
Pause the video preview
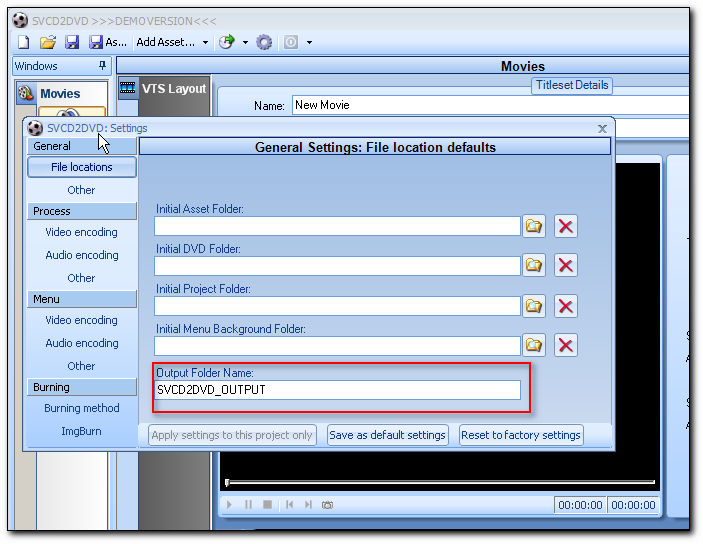(x=248, y=505)
